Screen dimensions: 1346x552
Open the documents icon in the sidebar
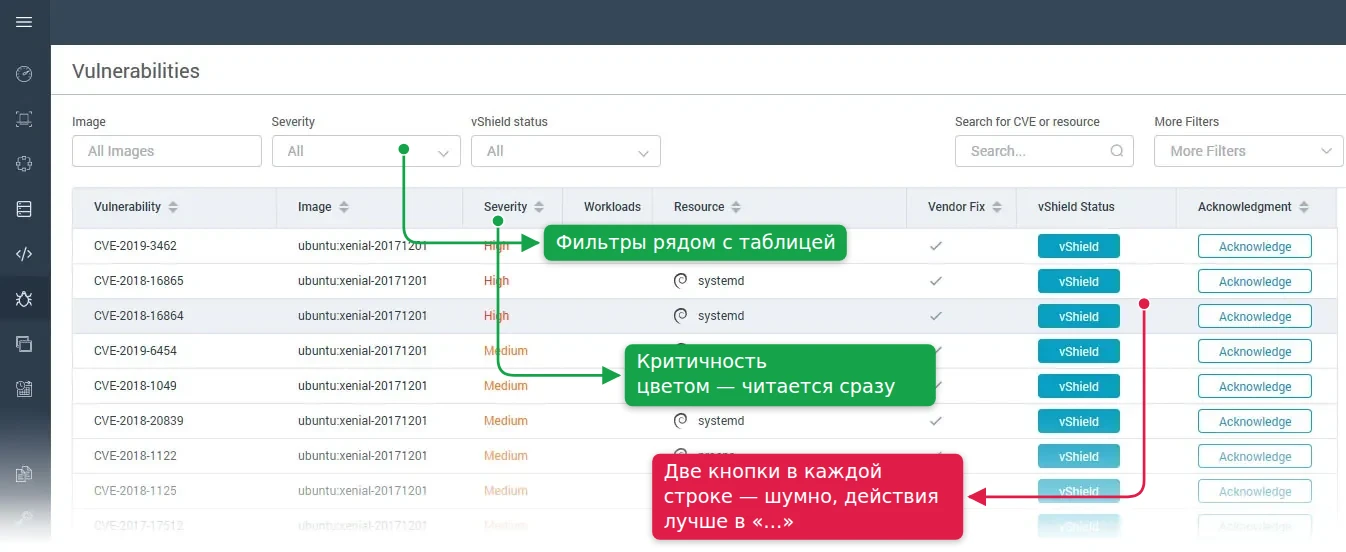(25, 474)
